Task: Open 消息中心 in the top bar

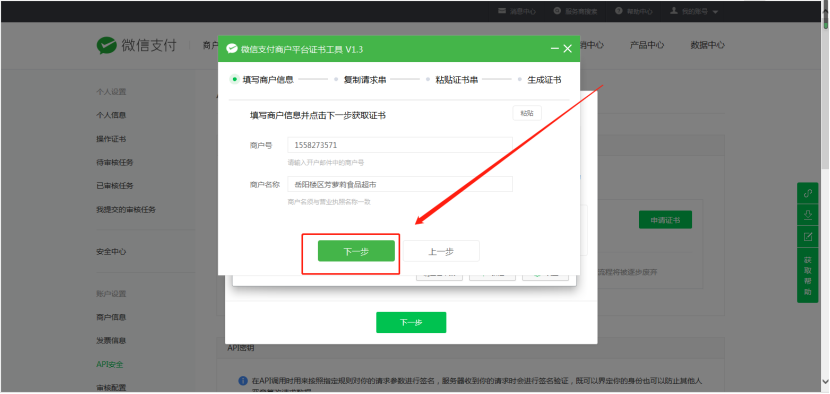Action: [x=523, y=11]
